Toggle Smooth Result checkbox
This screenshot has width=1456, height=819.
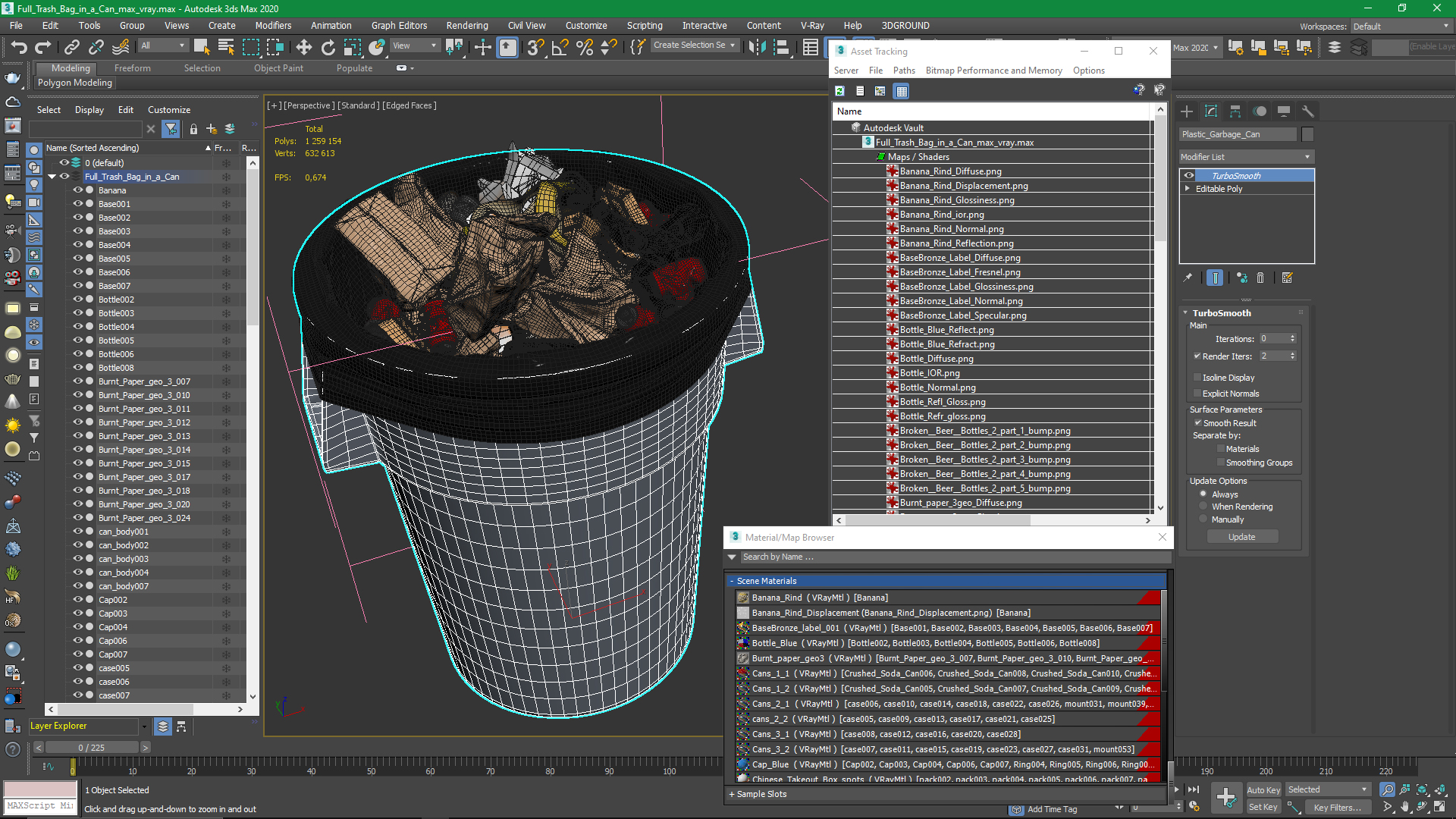tap(1197, 423)
